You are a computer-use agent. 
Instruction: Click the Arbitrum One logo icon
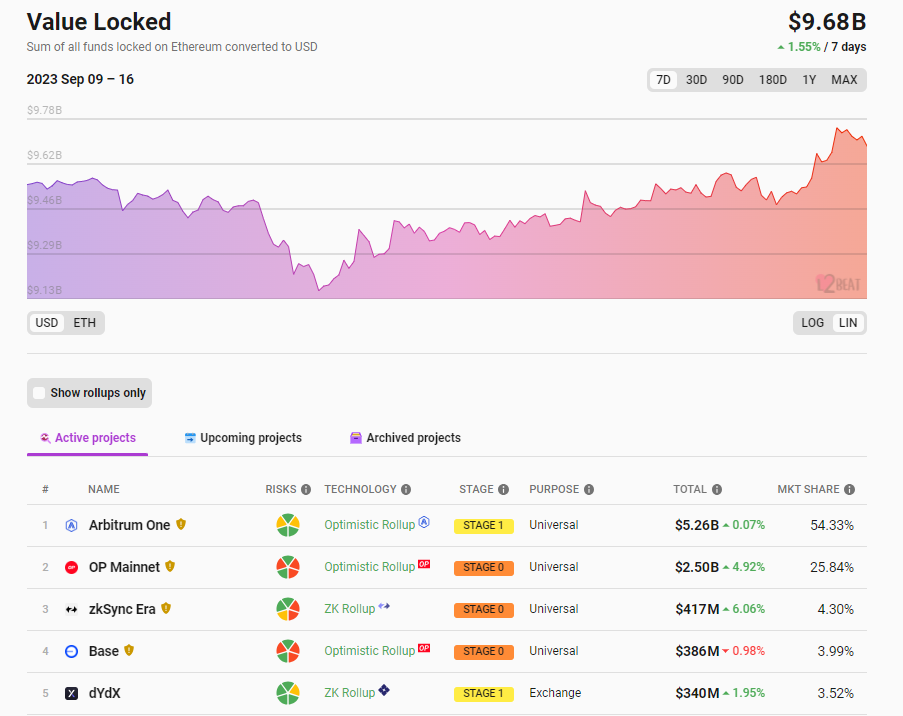pos(71,525)
